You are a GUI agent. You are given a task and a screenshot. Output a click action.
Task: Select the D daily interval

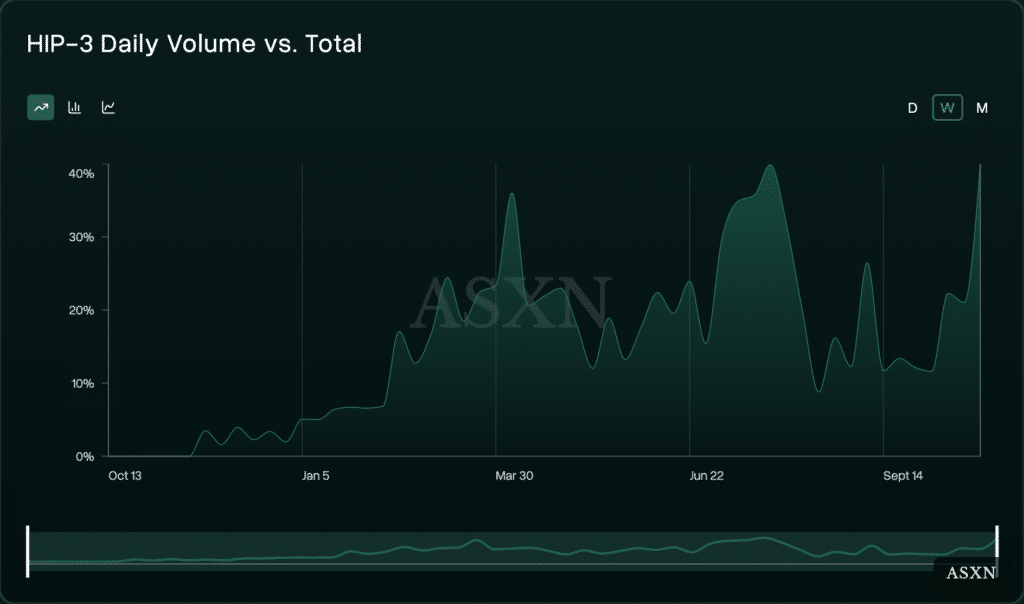(912, 108)
